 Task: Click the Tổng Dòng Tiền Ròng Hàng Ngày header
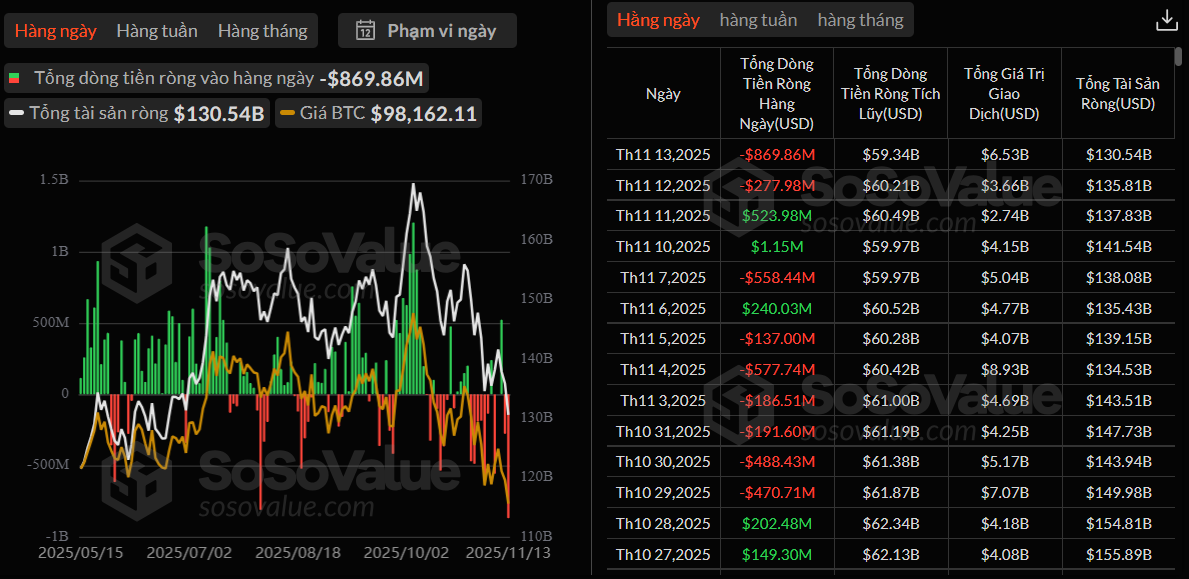coord(777,94)
